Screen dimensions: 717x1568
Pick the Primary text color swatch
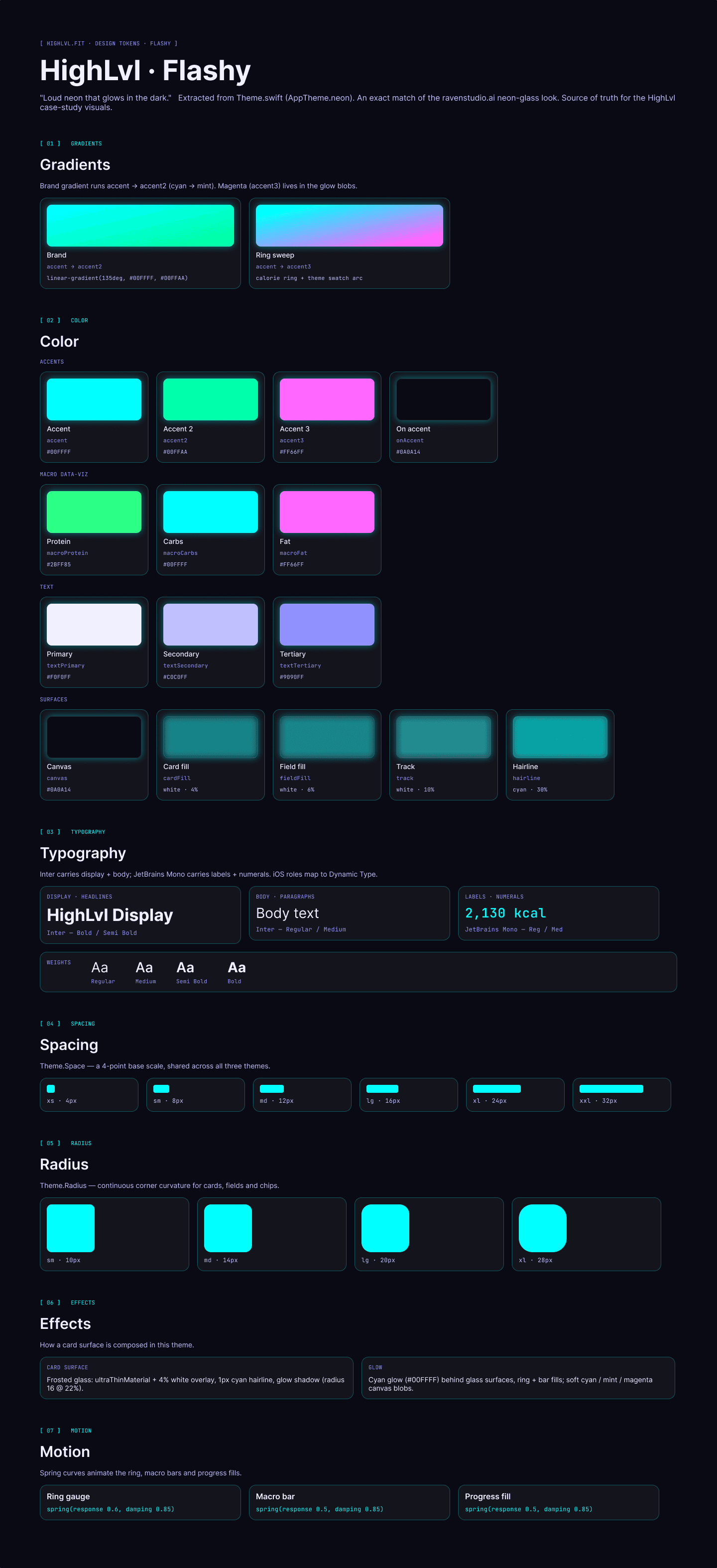point(94,625)
